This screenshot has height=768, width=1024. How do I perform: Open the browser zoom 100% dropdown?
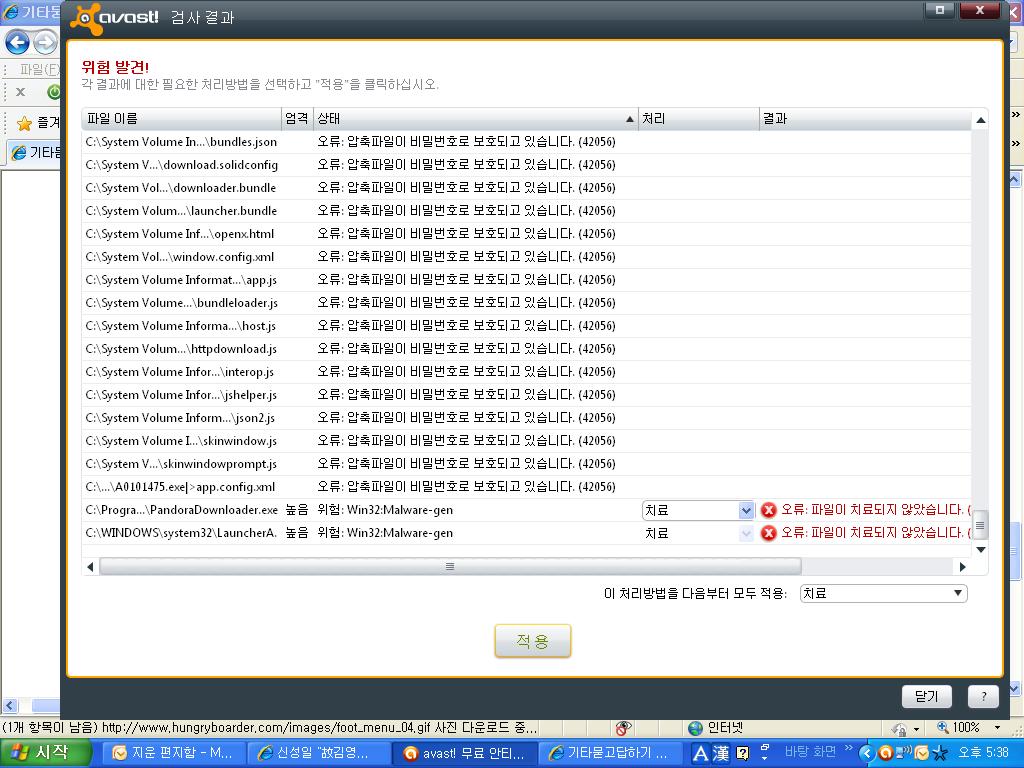(996, 728)
